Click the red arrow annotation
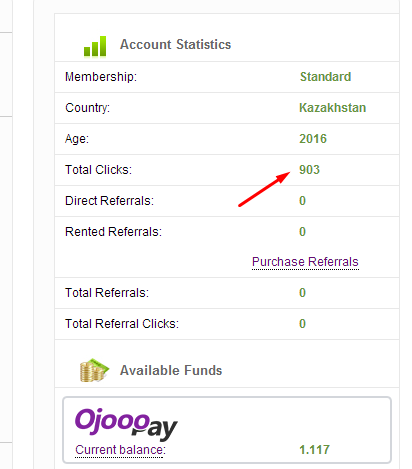The image size is (412, 469). point(264,189)
